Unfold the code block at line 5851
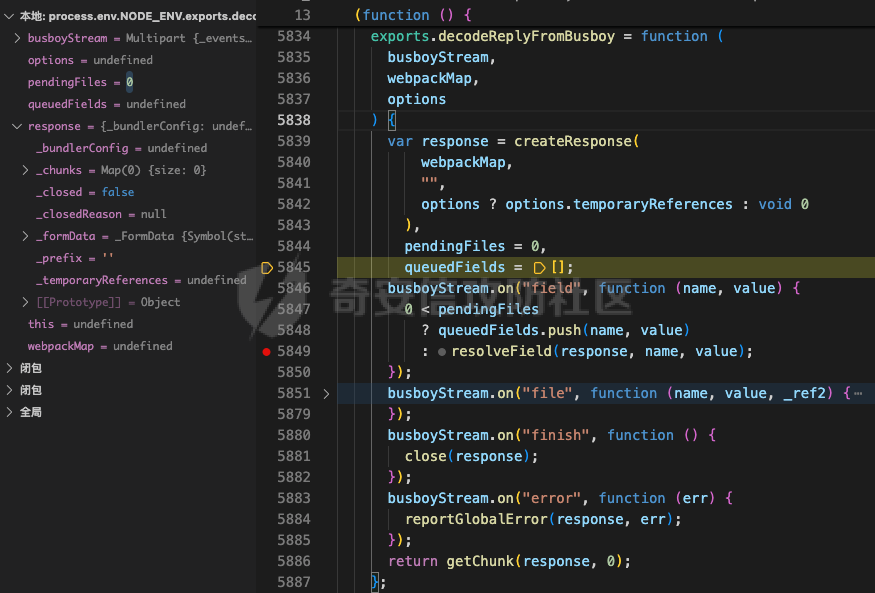The width and height of the screenshot is (875, 593). click(326, 393)
